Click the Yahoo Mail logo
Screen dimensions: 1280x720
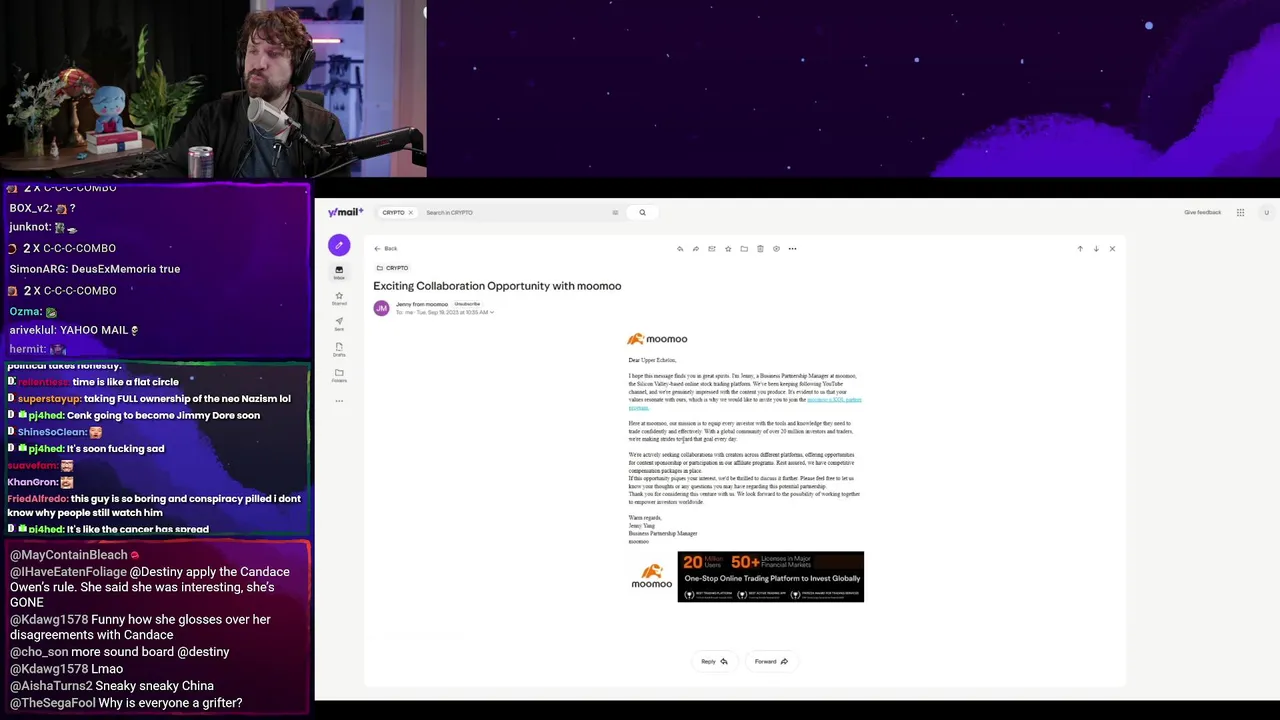[345, 212]
